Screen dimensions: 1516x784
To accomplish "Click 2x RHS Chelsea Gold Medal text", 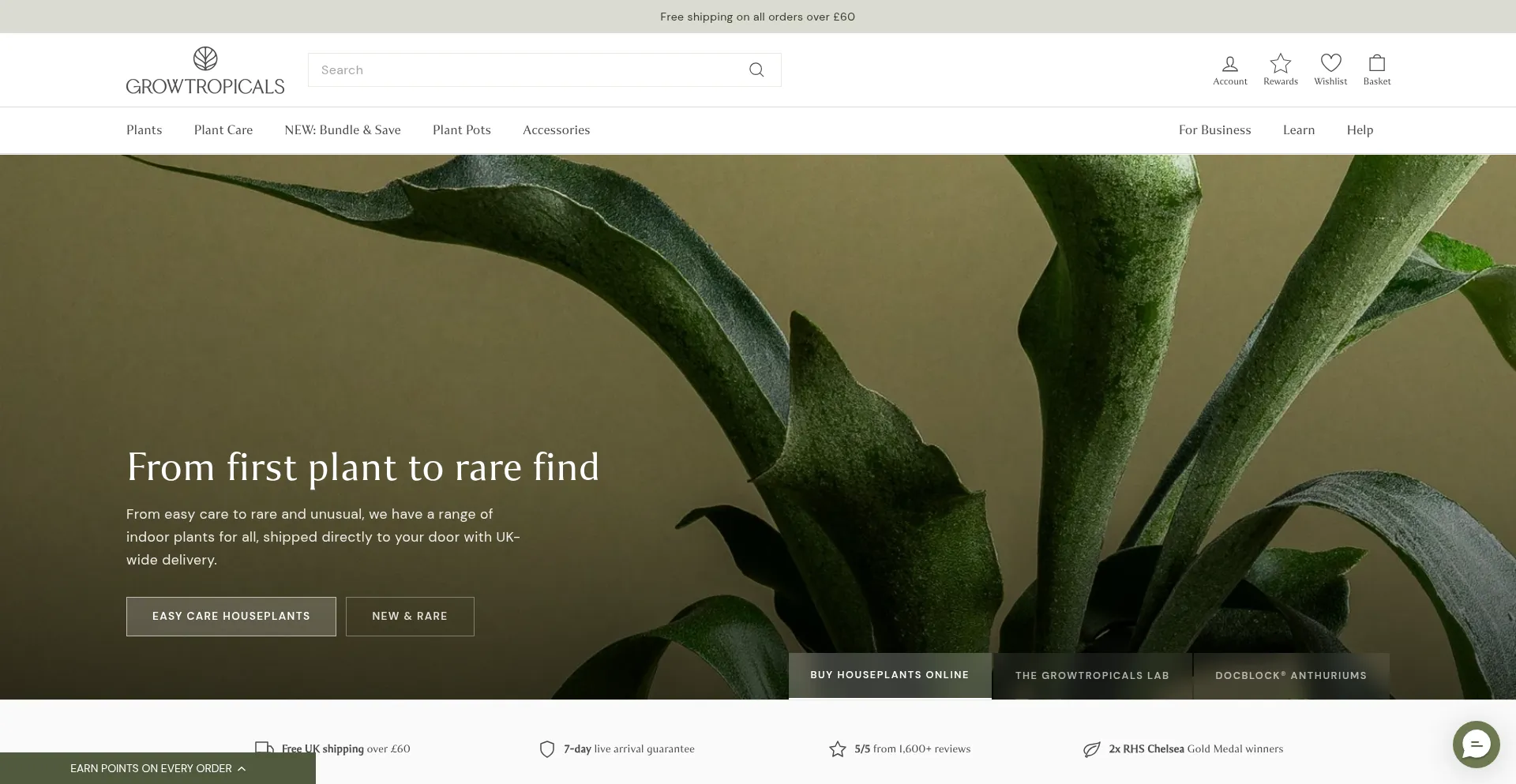I will tap(1196, 749).
